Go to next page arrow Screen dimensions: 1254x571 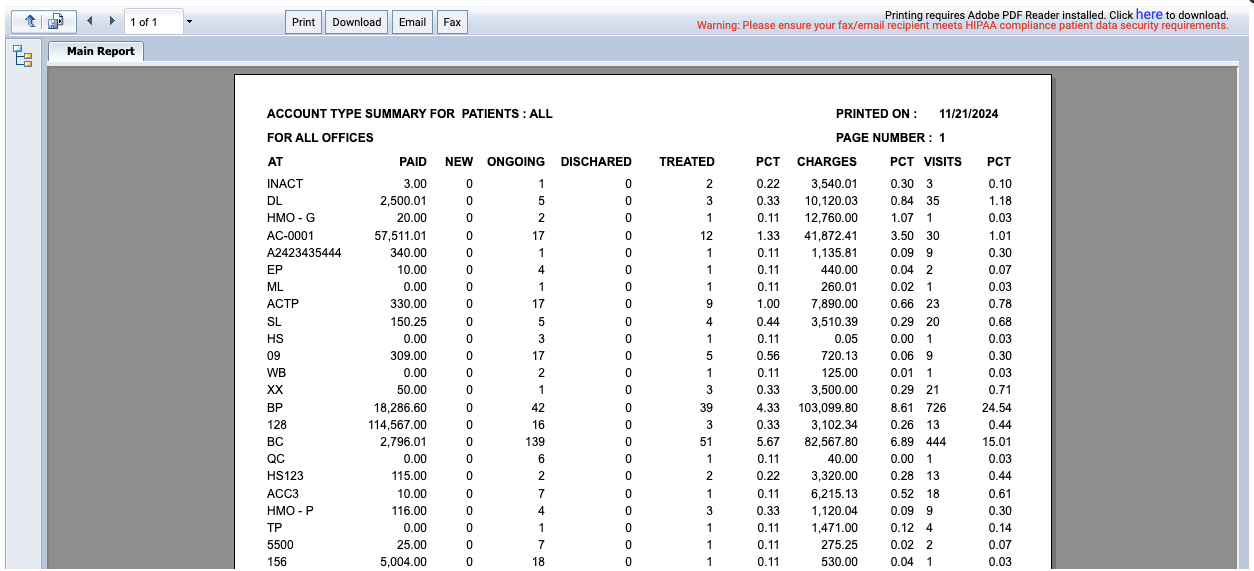pos(112,21)
